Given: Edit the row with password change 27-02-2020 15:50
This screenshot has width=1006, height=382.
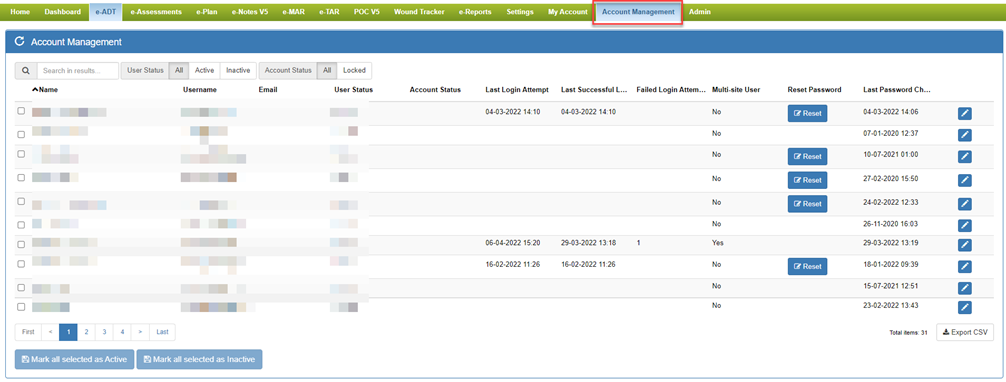Looking at the screenshot, I should [965, 180].
